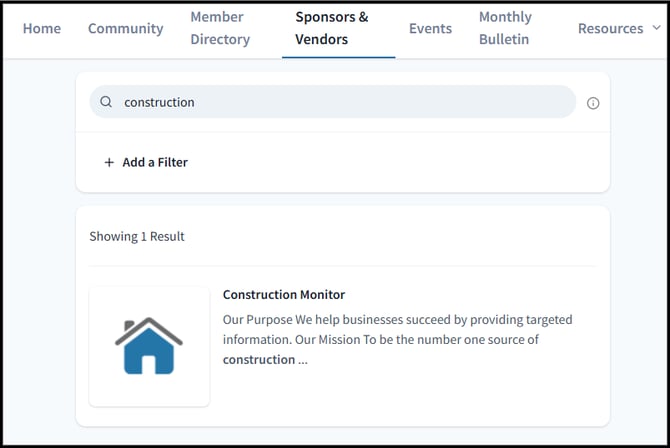The width and height of the screenshot is (670, 448).
Task: Open the Construction Monitor listing title
Action: tap(284, 295)
